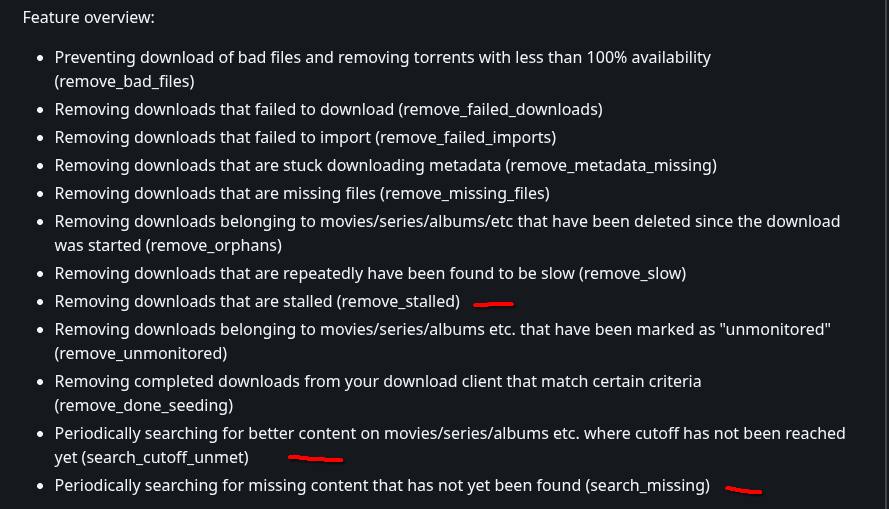
Task: Click the red underline beside search_cutoff_unmet
Action: tap(315, 460)
